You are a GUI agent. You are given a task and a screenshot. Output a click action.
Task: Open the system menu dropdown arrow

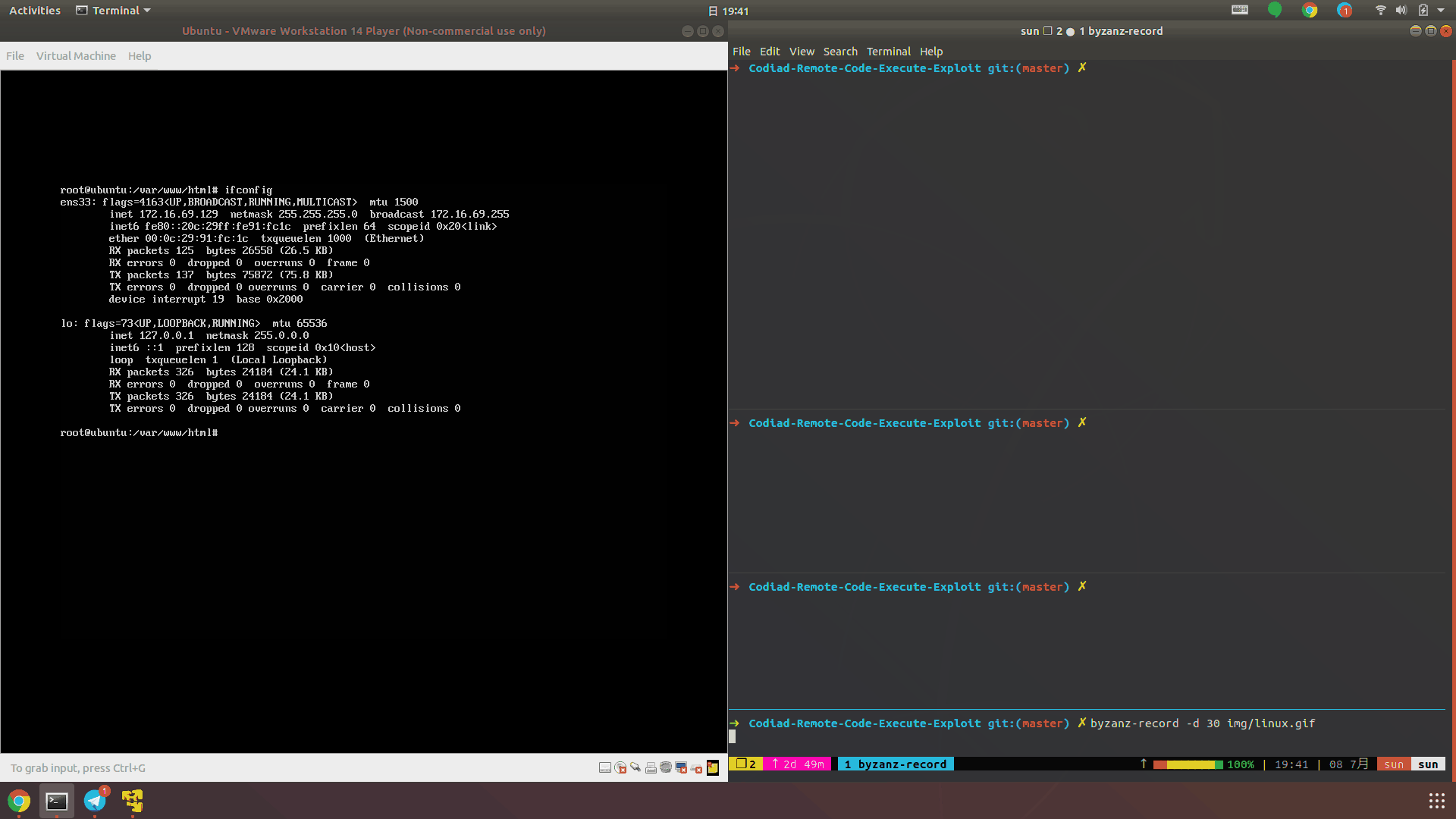pos(1441,11)
